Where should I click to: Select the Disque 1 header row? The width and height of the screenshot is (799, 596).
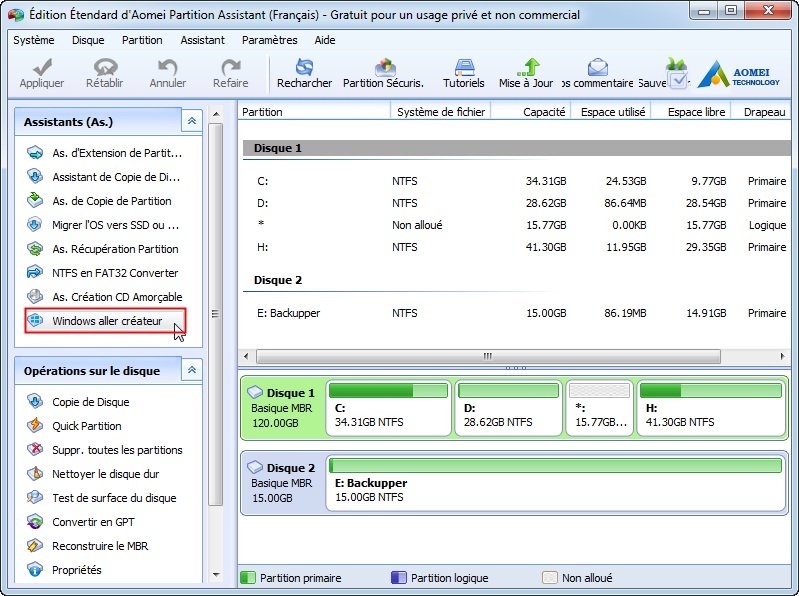(516, 148)
